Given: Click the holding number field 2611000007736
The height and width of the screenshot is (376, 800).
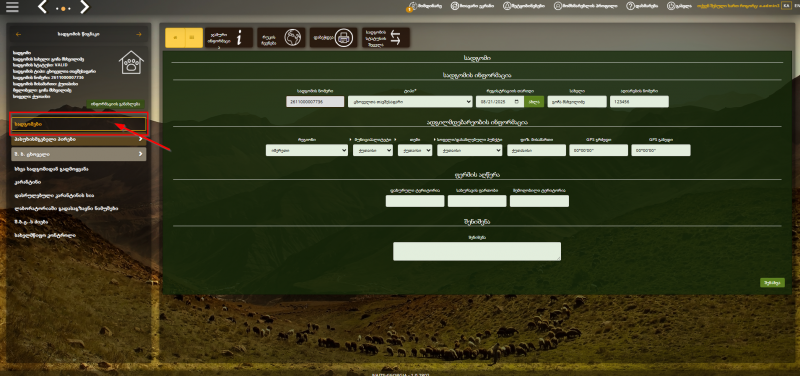Looking at the screenshot, I should (315, 102).
